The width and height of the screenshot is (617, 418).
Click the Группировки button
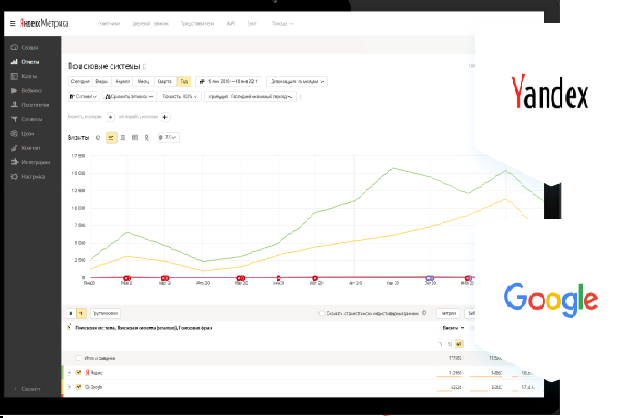coord(105,313)
